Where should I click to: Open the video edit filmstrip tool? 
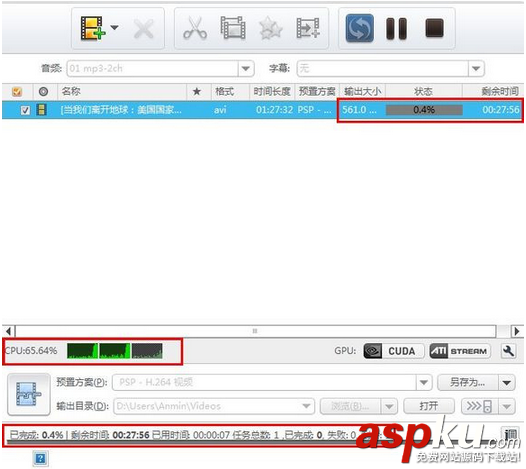pos(232,28)
